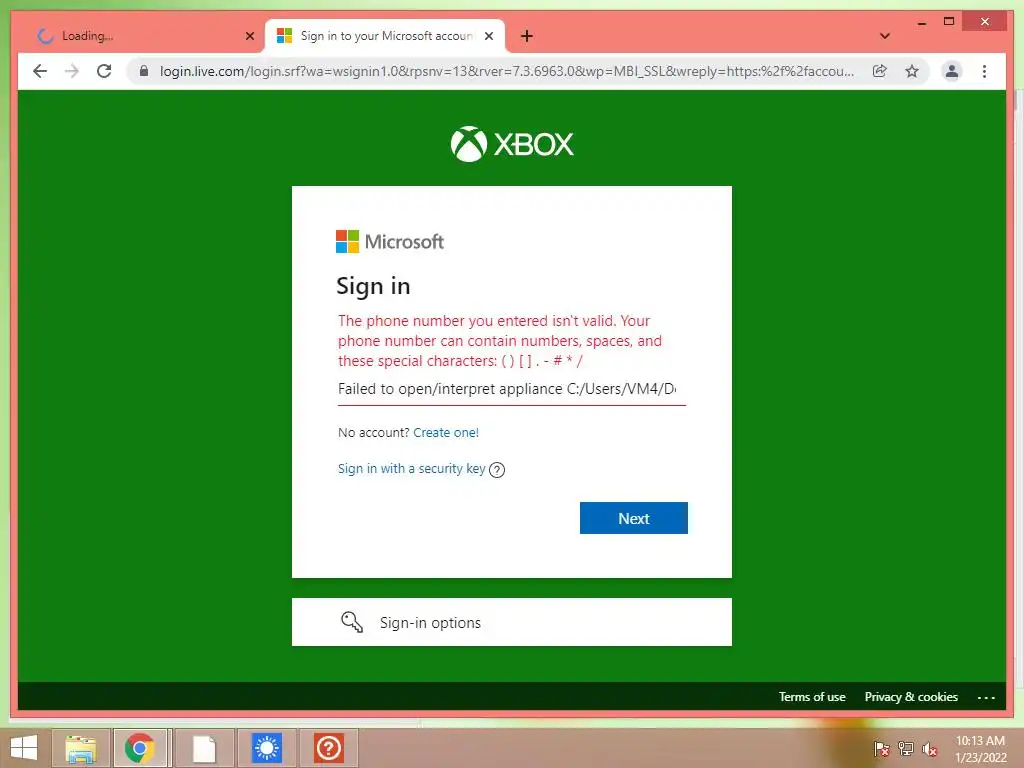
Task: Click the blue Next button
Action: point(633,518)
